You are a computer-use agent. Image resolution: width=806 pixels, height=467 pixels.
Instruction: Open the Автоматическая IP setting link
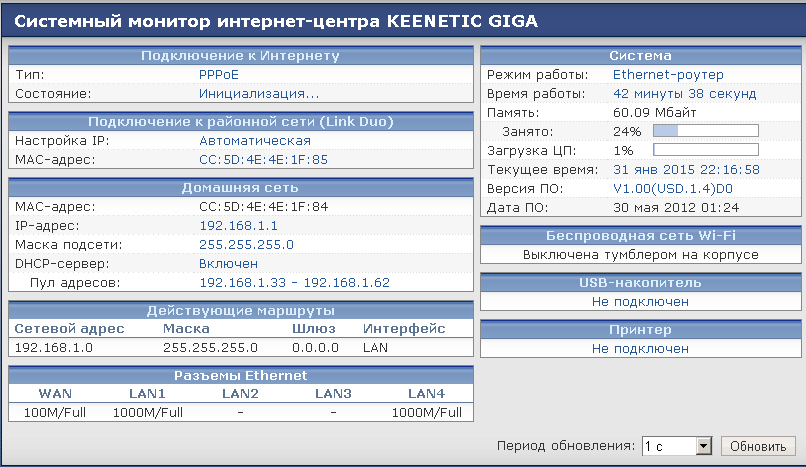pyautogui.click(x=255, y=141)
